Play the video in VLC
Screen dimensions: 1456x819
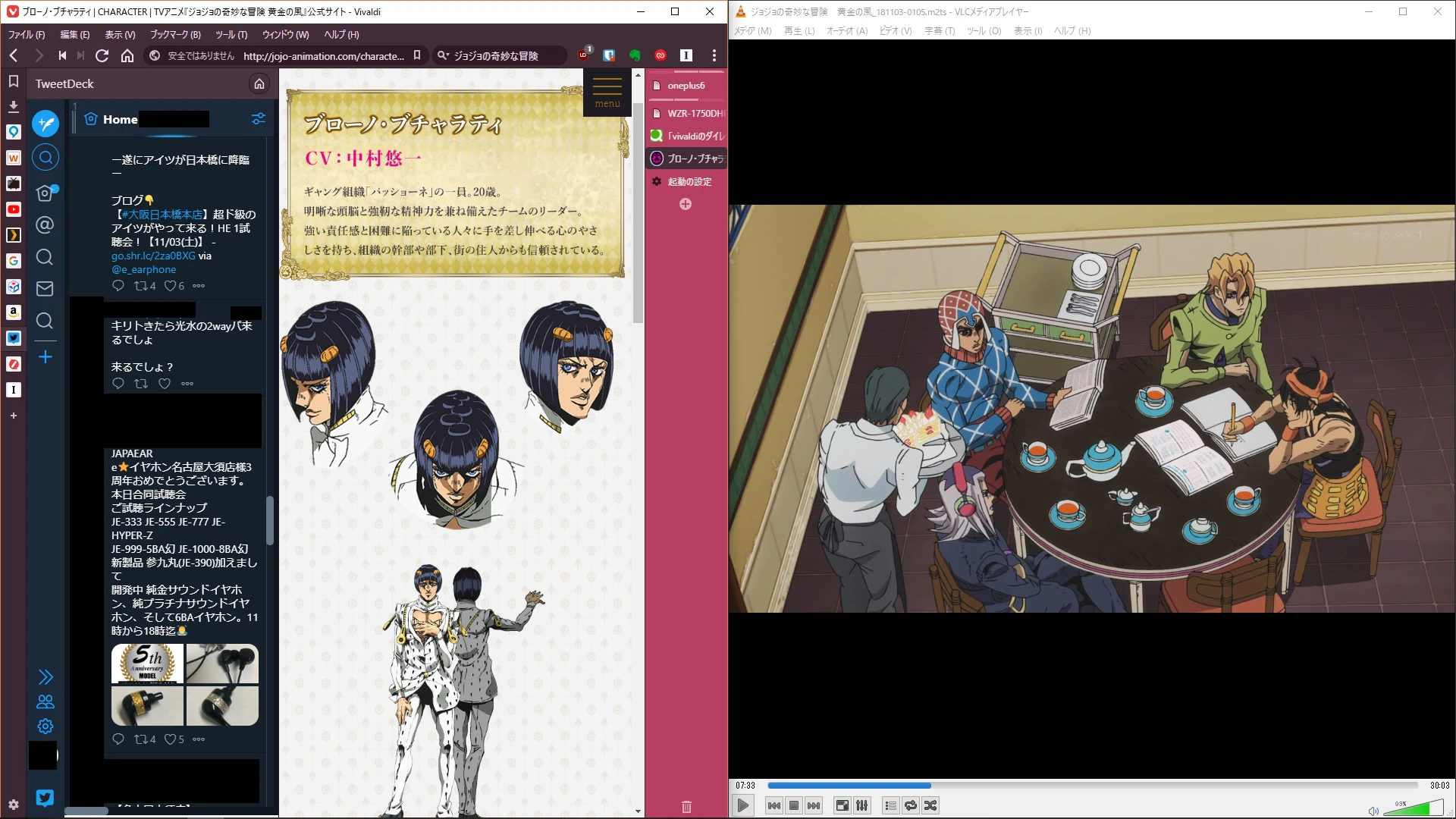pos(743,805)
